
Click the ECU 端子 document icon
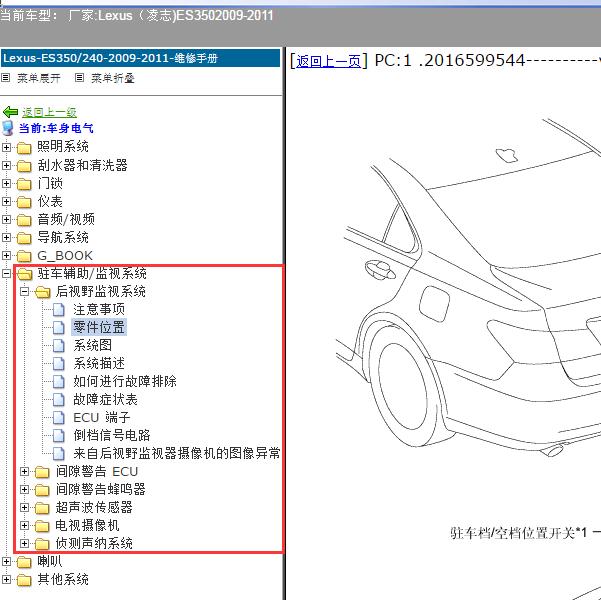(59, 418)
